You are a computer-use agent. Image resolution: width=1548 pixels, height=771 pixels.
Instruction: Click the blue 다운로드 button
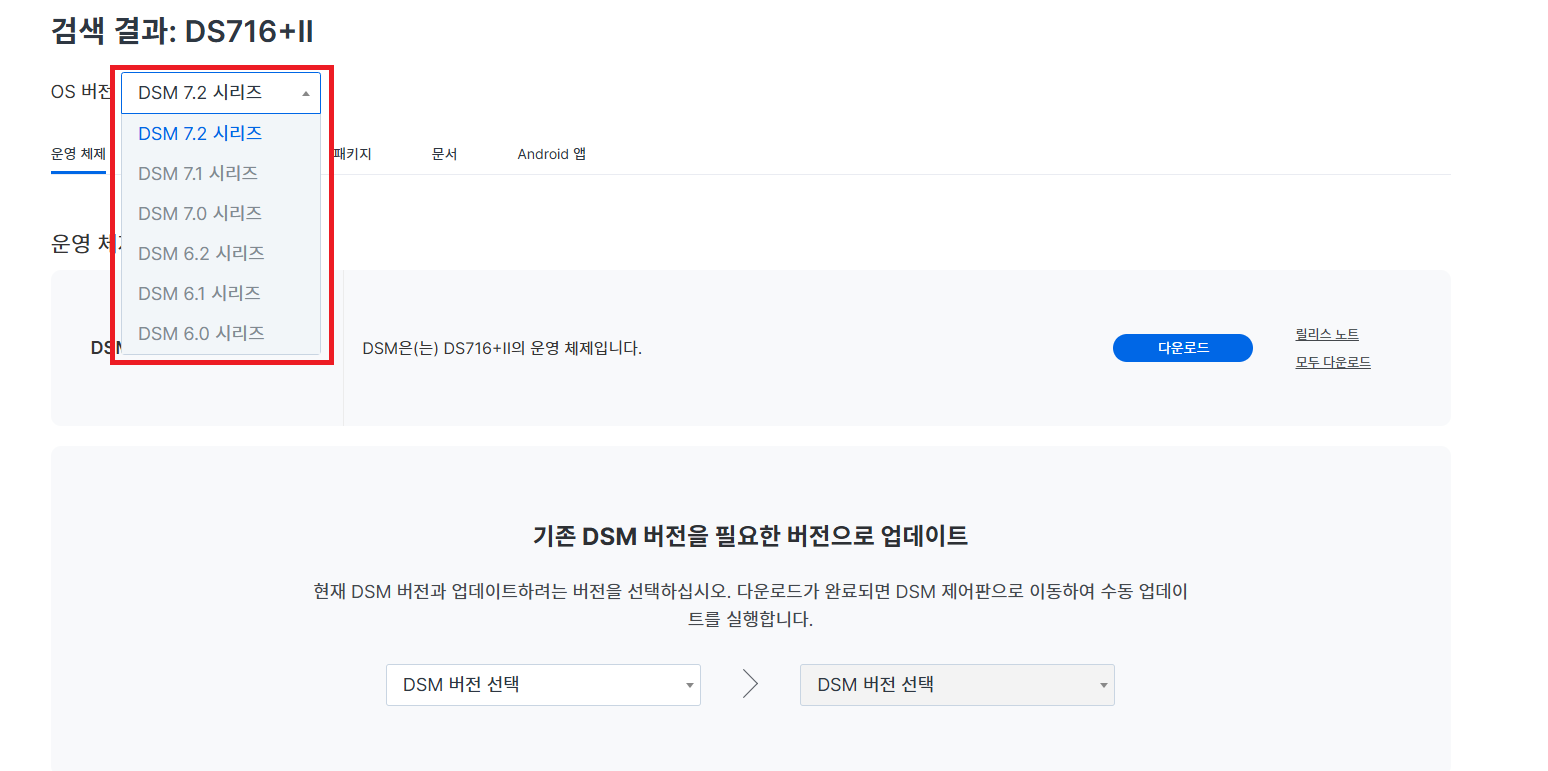coord(1183,348)
